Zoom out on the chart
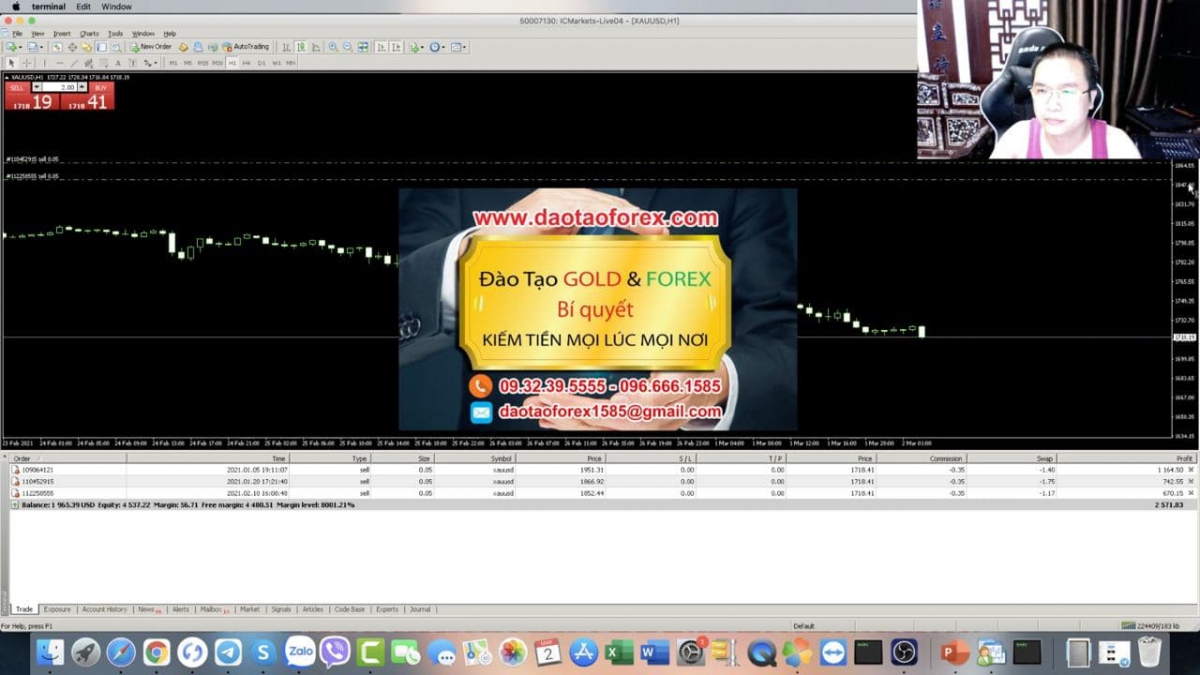This screenshot has height=675, width=1200. click(x=347, y=47)
